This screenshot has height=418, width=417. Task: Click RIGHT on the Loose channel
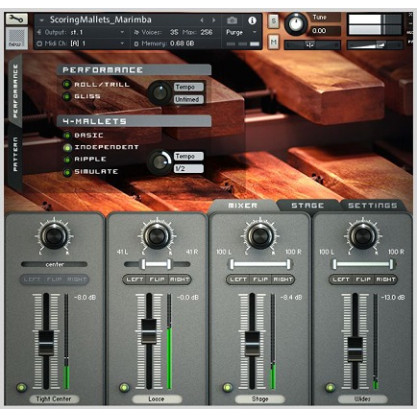(x=179, y=279)
